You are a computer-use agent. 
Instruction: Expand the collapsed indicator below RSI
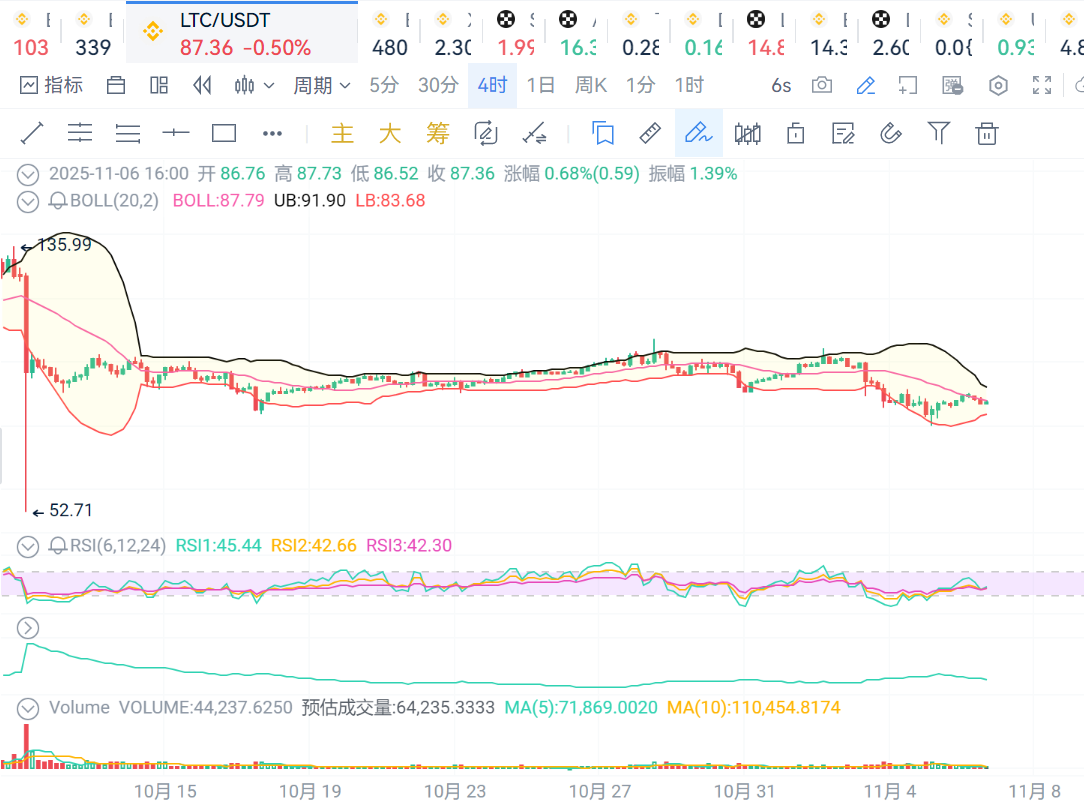coord(28,628)
